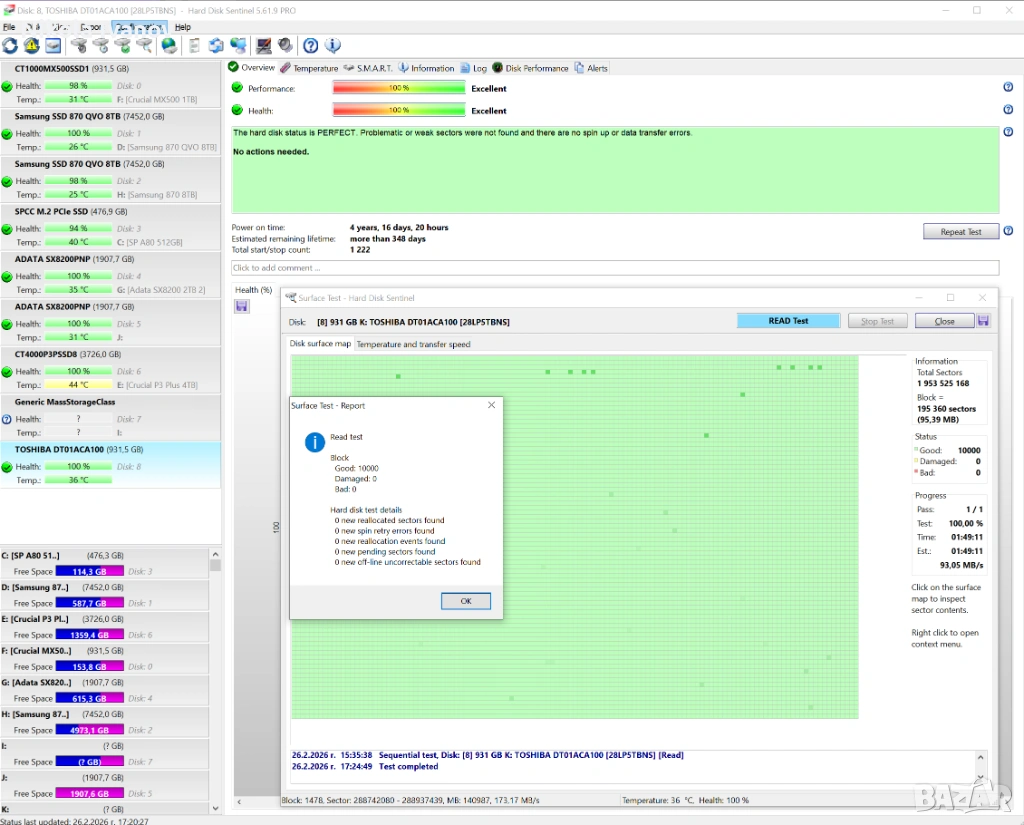Click the save icon next to the Close button
This screenshot has height=825, width=1024.
pos(983,321)
